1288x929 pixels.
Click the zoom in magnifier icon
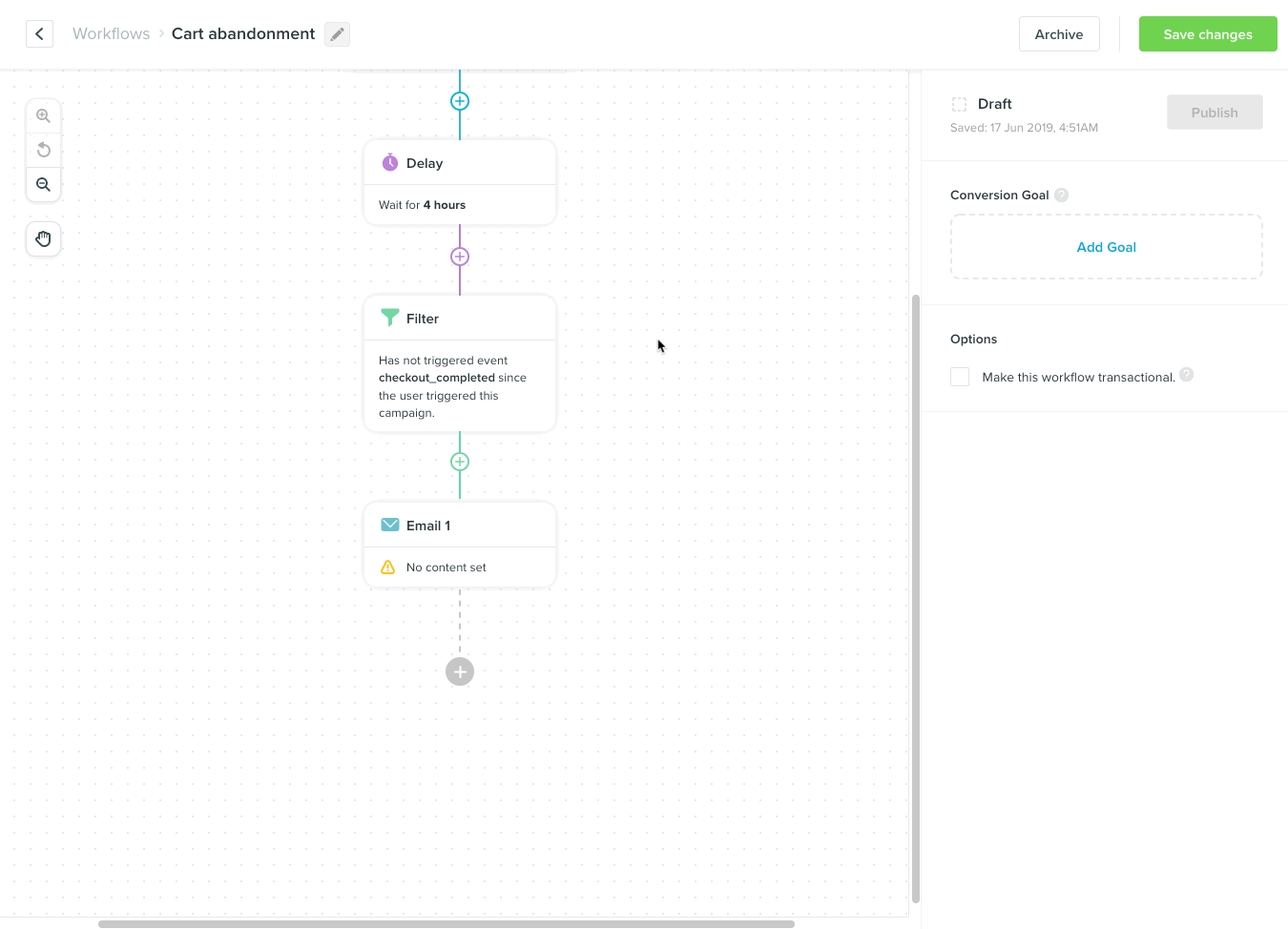(x=43, y=116)
